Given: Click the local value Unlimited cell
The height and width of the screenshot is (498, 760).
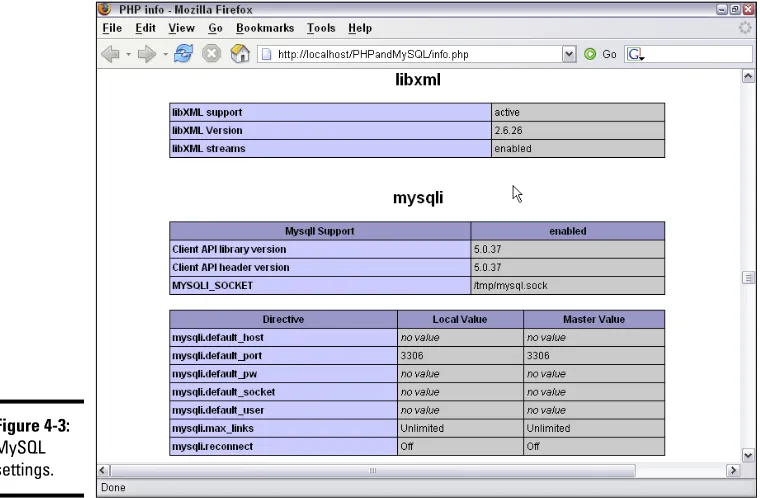Looking at the screenshot, I should point(460,428).
